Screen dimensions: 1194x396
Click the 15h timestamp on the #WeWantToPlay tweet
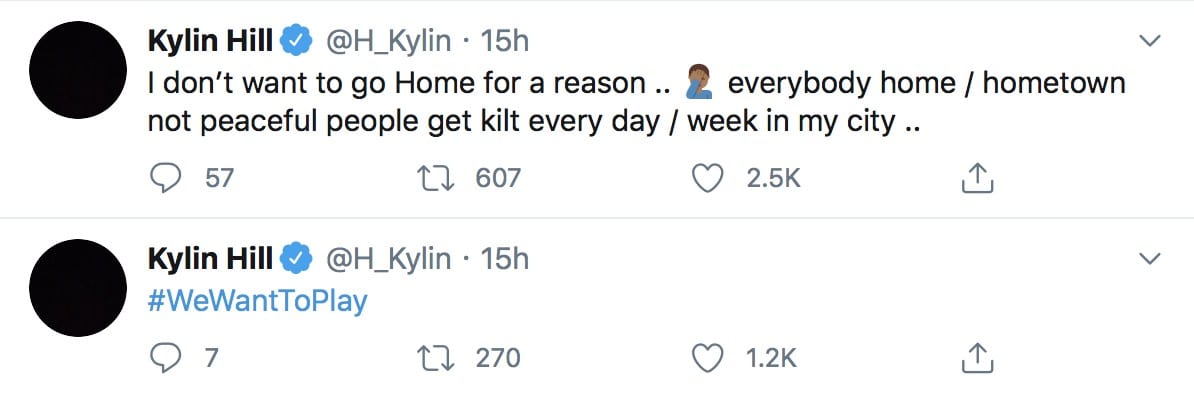pyautogui.click(x=505, y=260)
